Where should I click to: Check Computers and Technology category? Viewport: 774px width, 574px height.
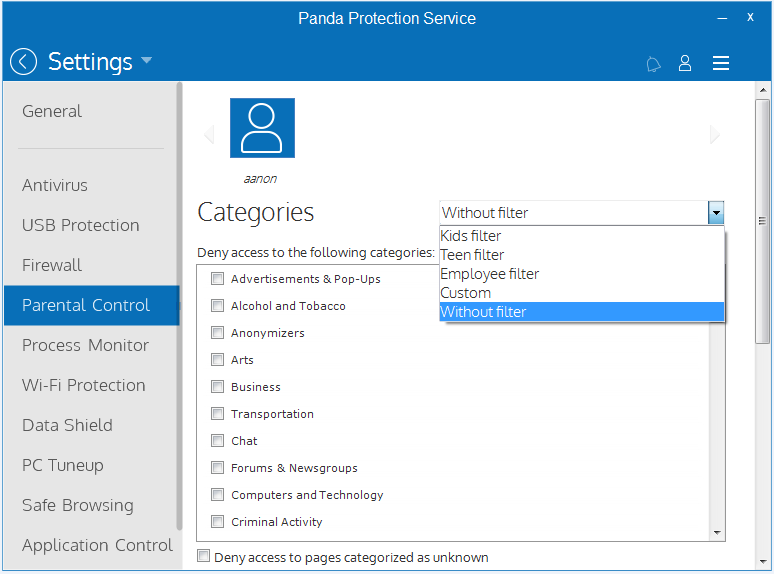[217, 495]
